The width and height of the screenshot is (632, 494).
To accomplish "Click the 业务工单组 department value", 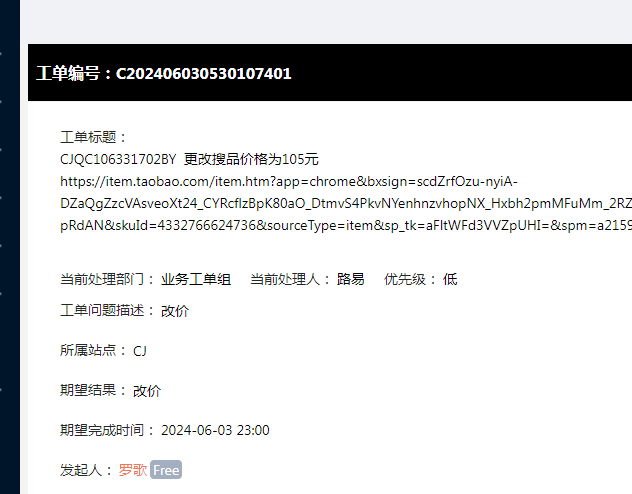I will pos(196,279).
